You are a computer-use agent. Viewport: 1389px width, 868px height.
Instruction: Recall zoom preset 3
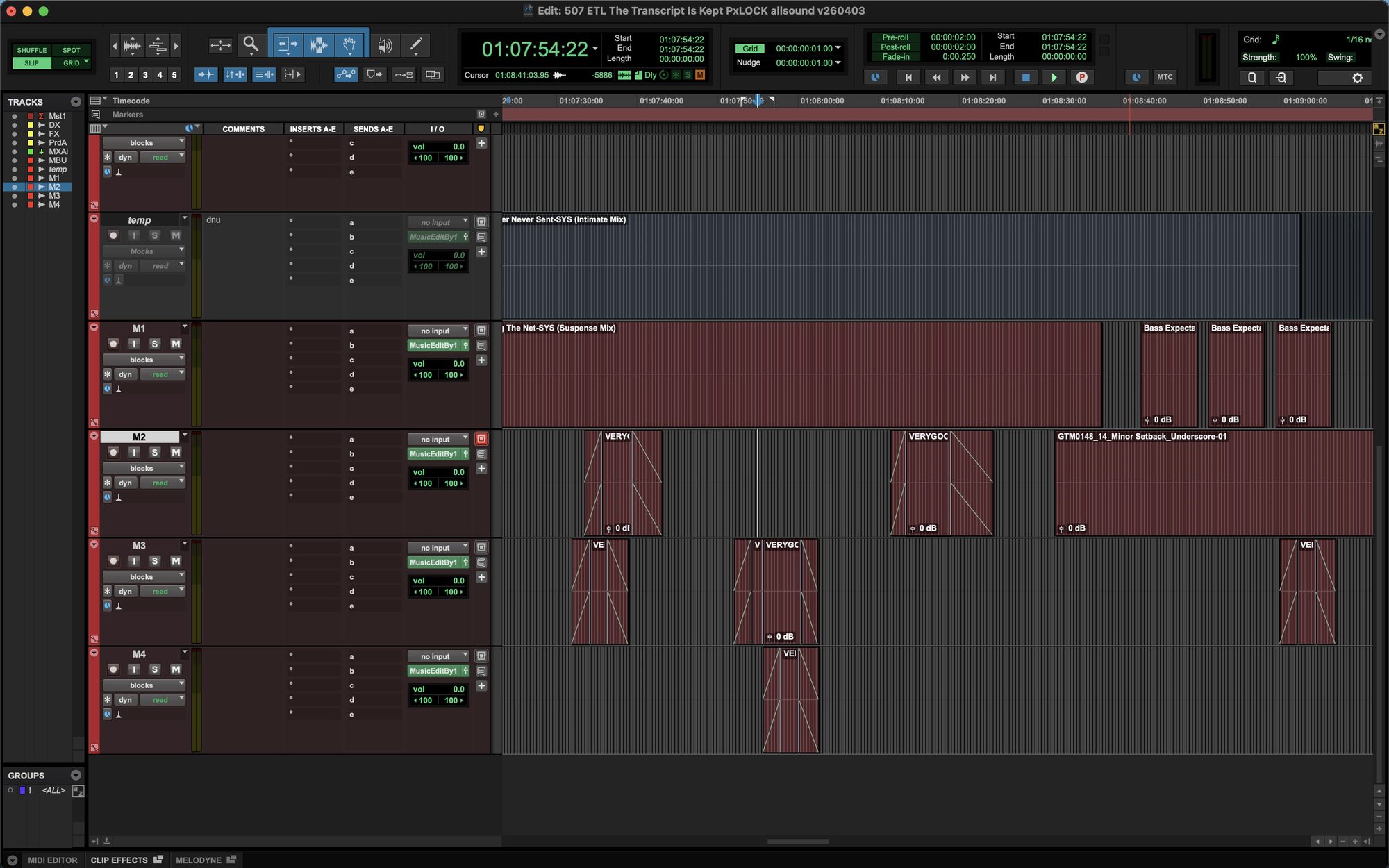pos(145,75)
